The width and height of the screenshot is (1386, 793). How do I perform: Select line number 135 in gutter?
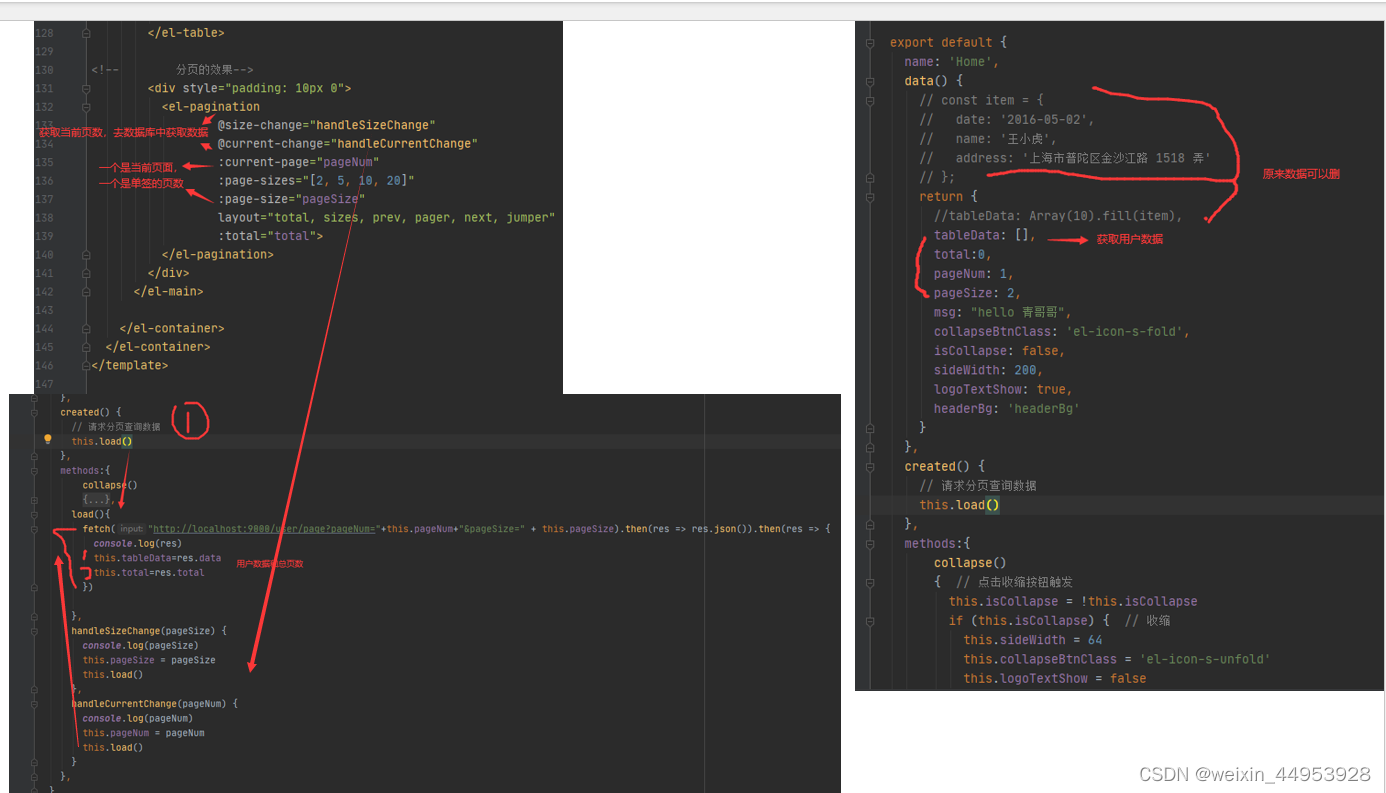pos(44,162)
